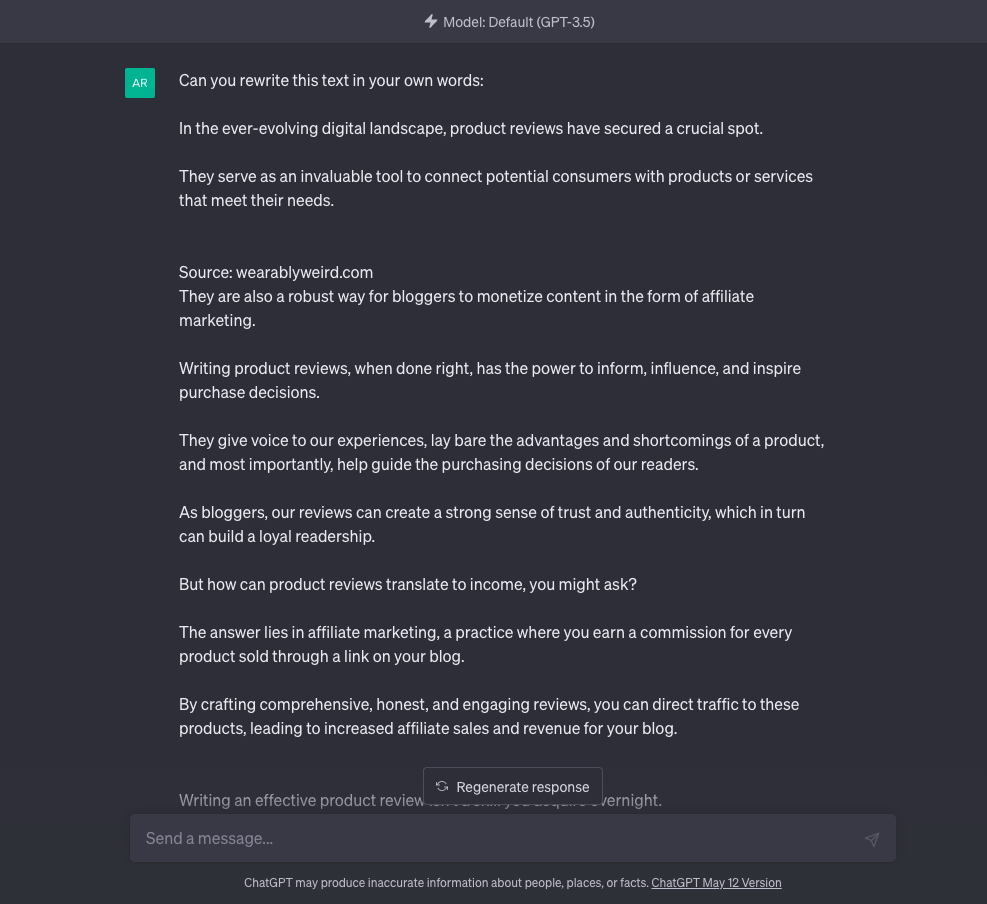Click the green AR user avatar
The width and height of the screenshot is (987, 904).
point(140,83)
